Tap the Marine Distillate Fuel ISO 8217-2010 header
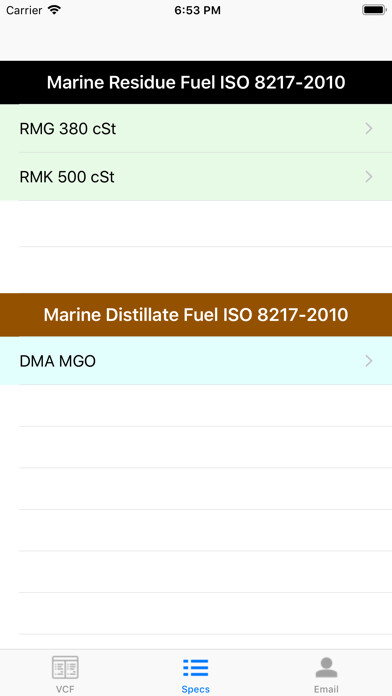This screenshot has height=696, width=392. 196,315
